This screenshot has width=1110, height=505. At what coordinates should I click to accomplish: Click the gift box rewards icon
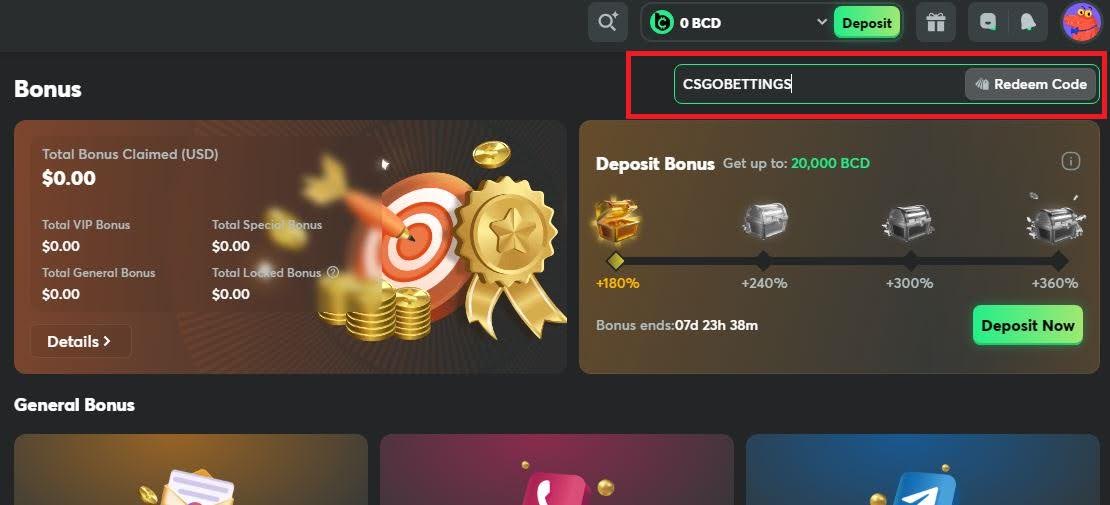click(936, 22)
